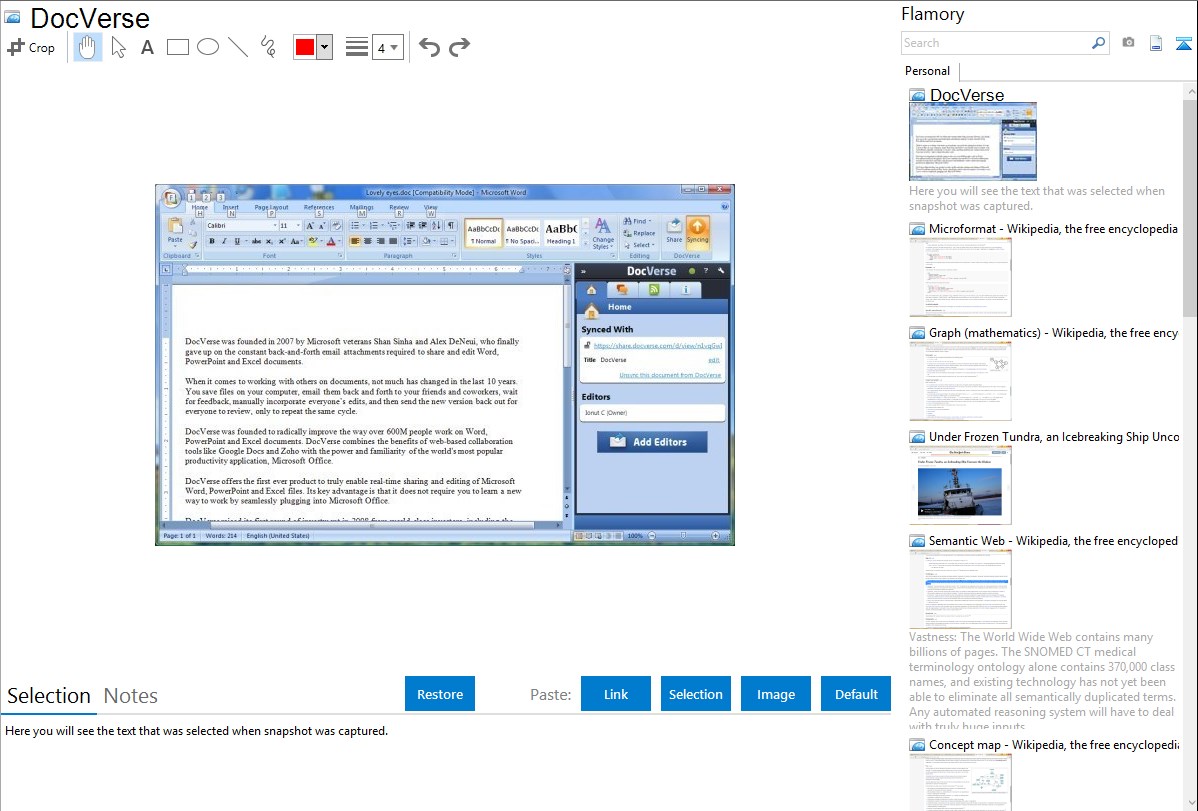Click the DocVerse pane RSS feed icon
The height and width of the screenshot is (811, 1198).
(x=654, y=290)
